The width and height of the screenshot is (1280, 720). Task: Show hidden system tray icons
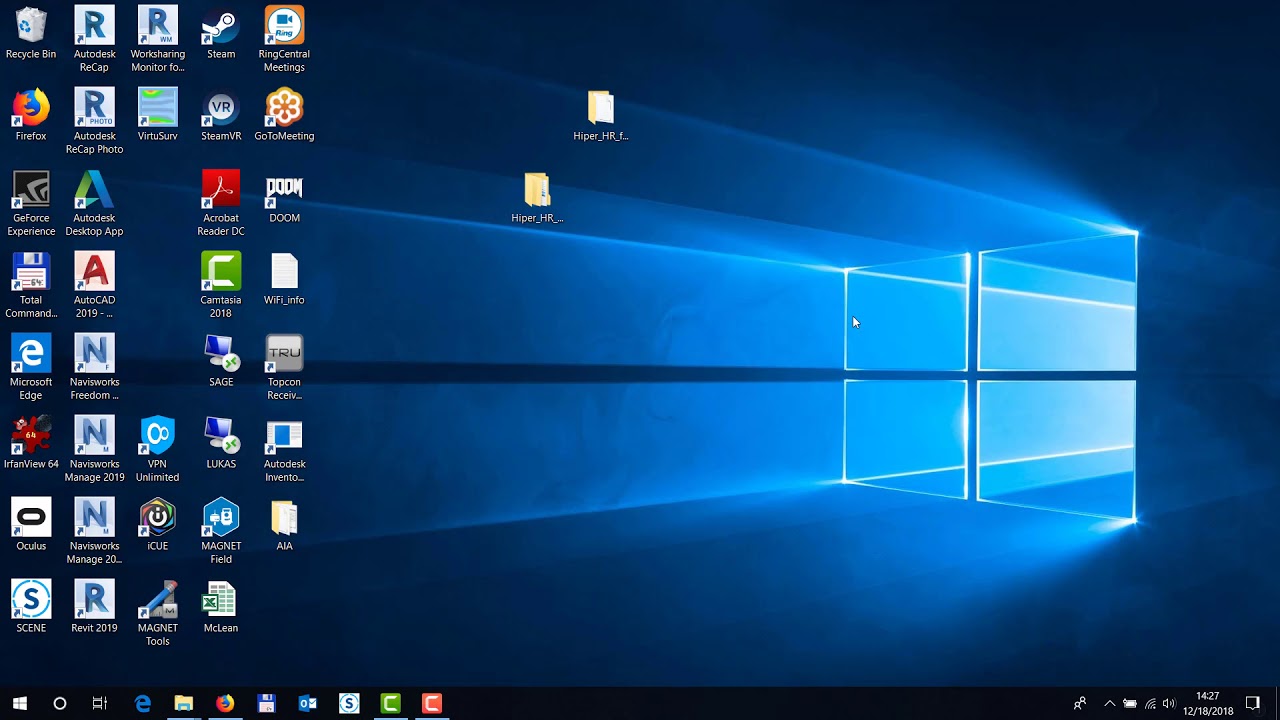pyautogui.click(x=1109, y=704)
